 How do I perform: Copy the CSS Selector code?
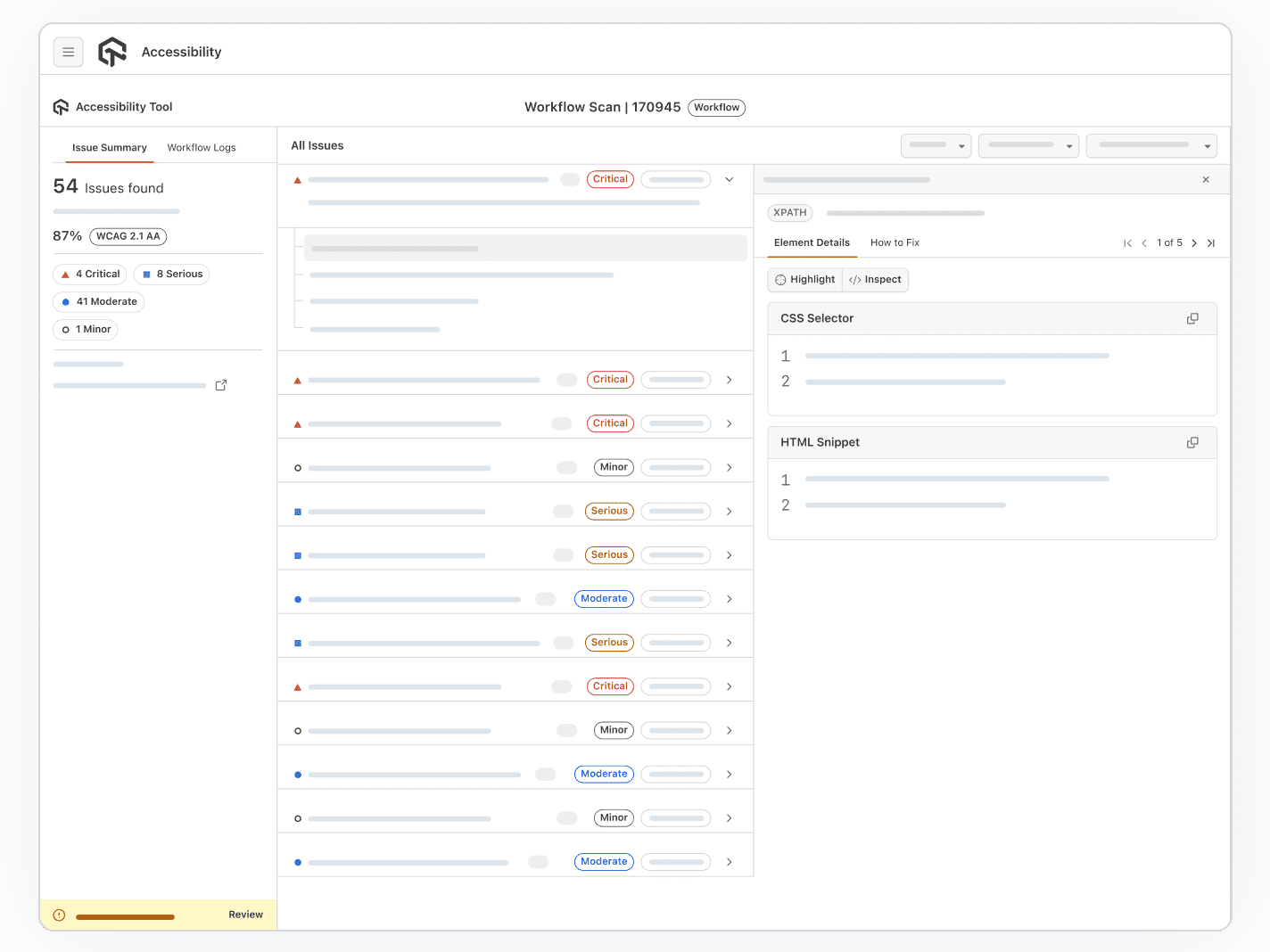1192,318
